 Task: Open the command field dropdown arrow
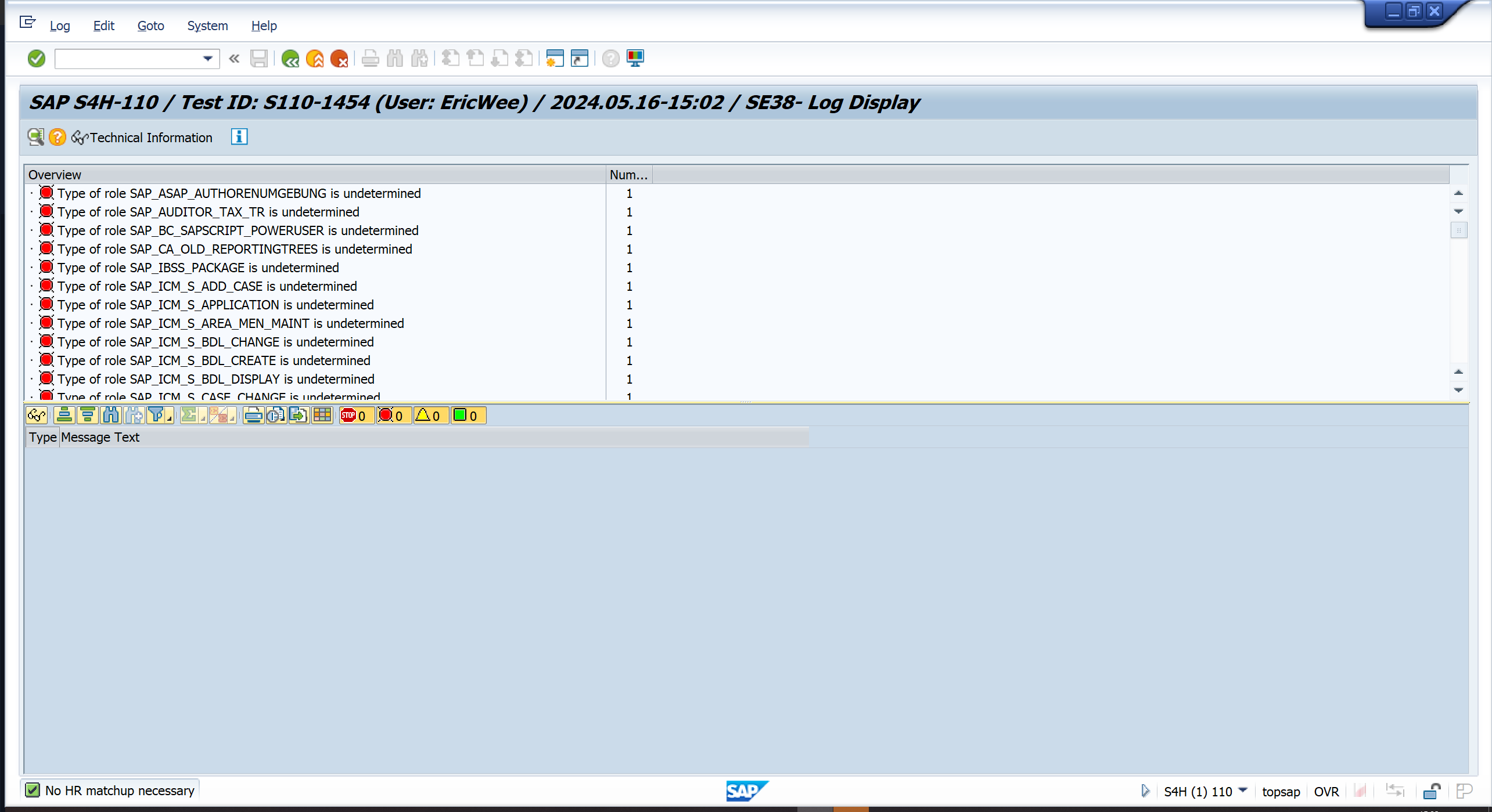click(x=207, y=58)
